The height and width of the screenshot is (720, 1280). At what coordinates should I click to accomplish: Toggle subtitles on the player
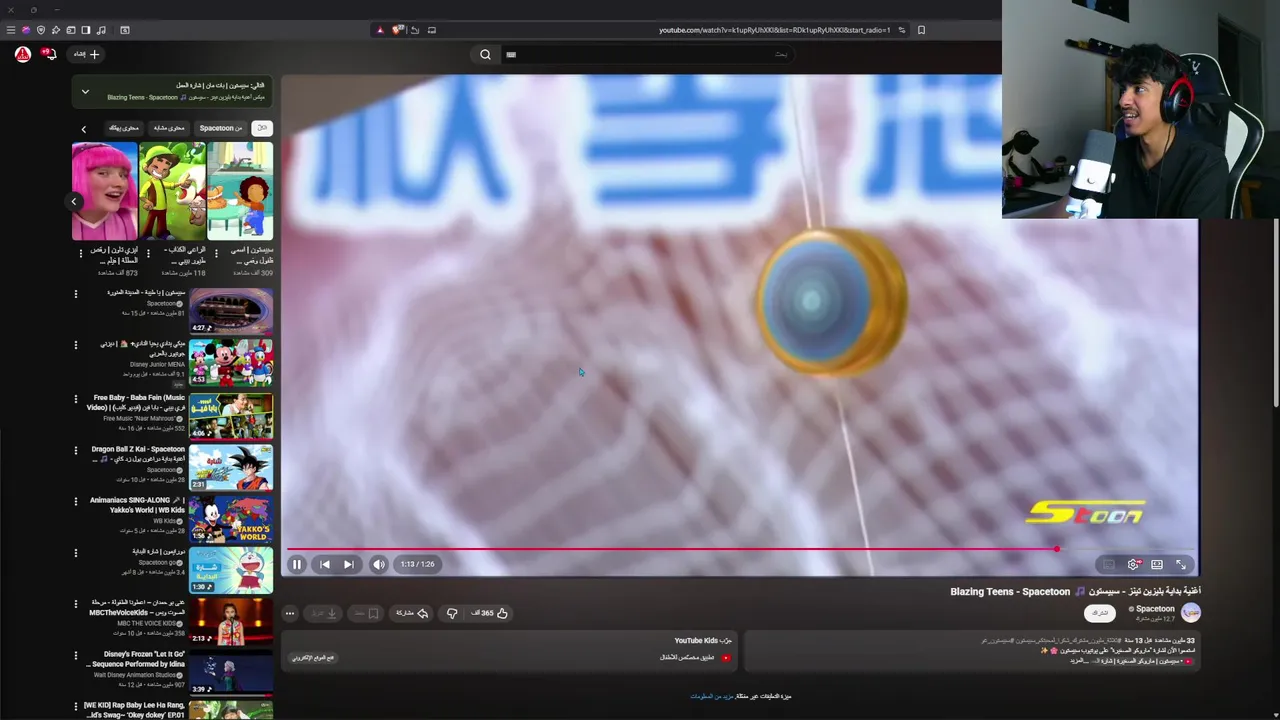coord(1109,565)
